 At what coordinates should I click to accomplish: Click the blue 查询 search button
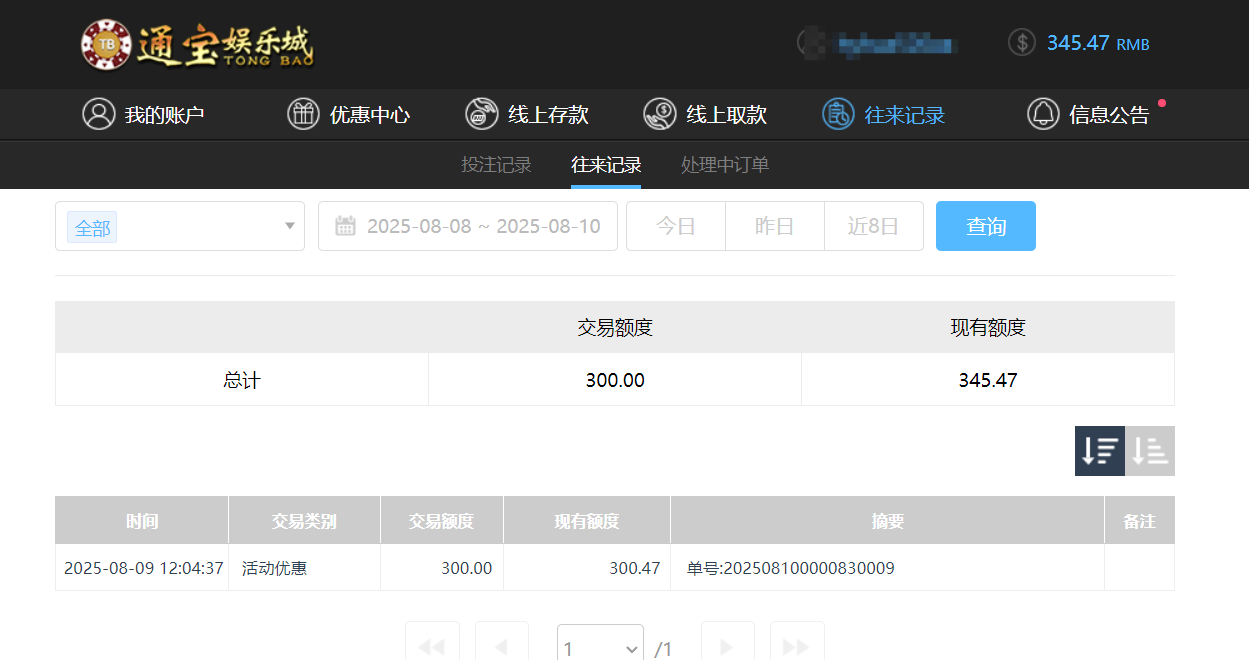[x=985, y=226]
